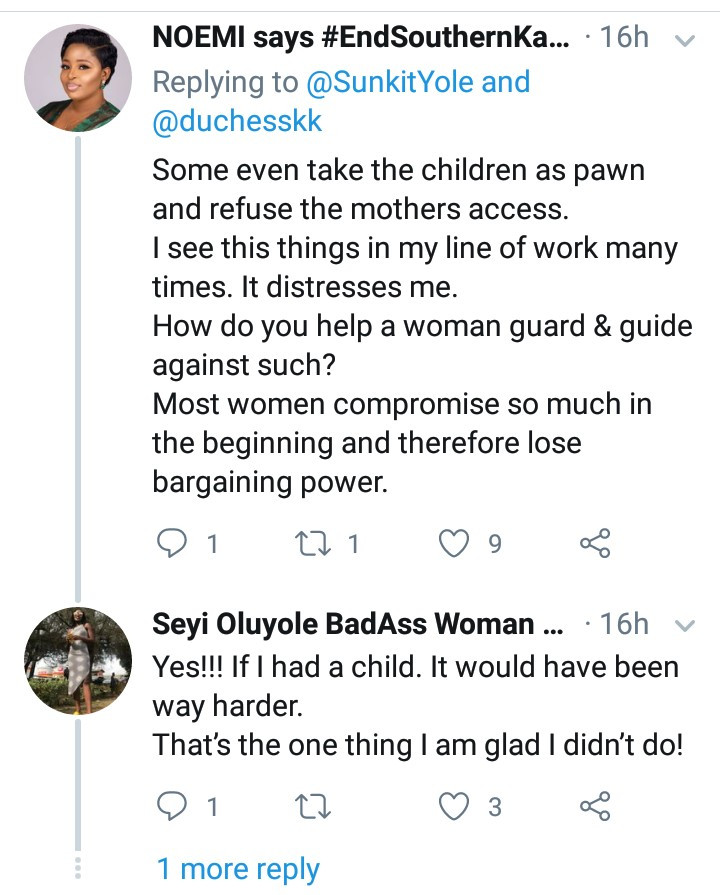The image size is (720, 895).
Task: Share NOEMI's tweet using share icon
Action: 595,543
